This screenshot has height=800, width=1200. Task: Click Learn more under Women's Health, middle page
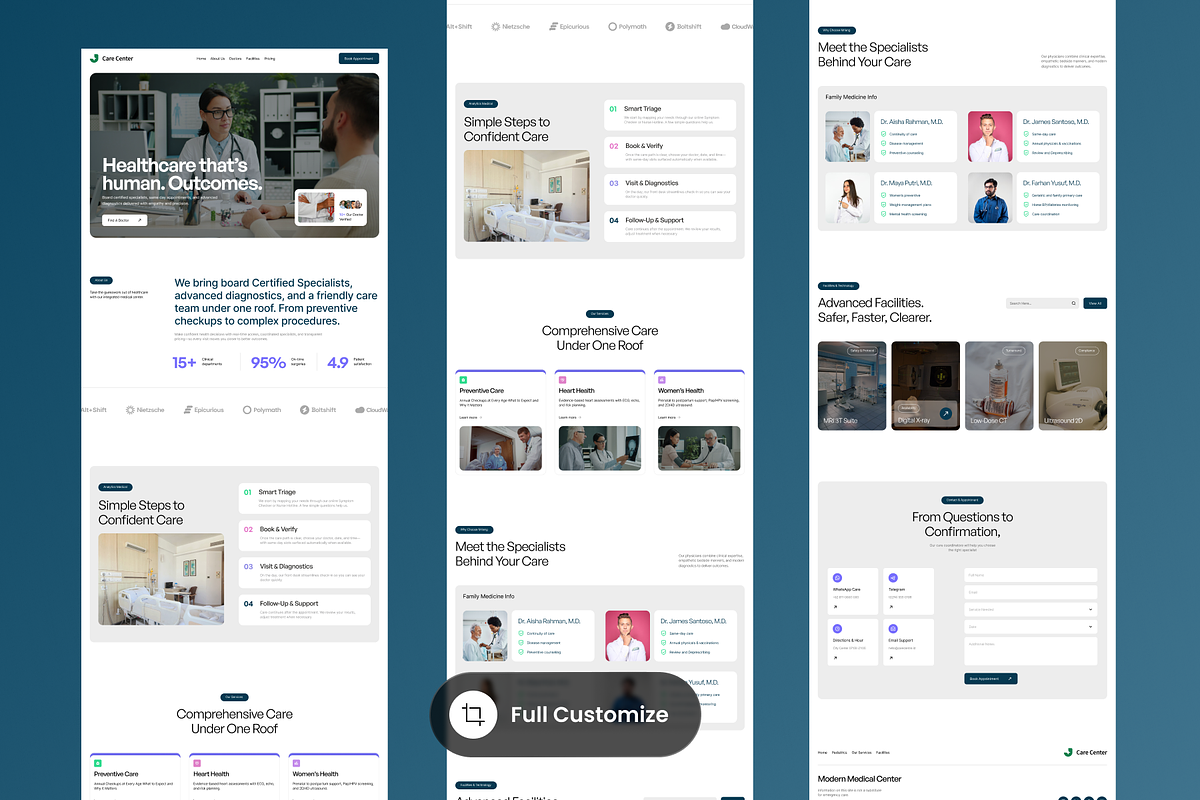[x=670, y=417]
